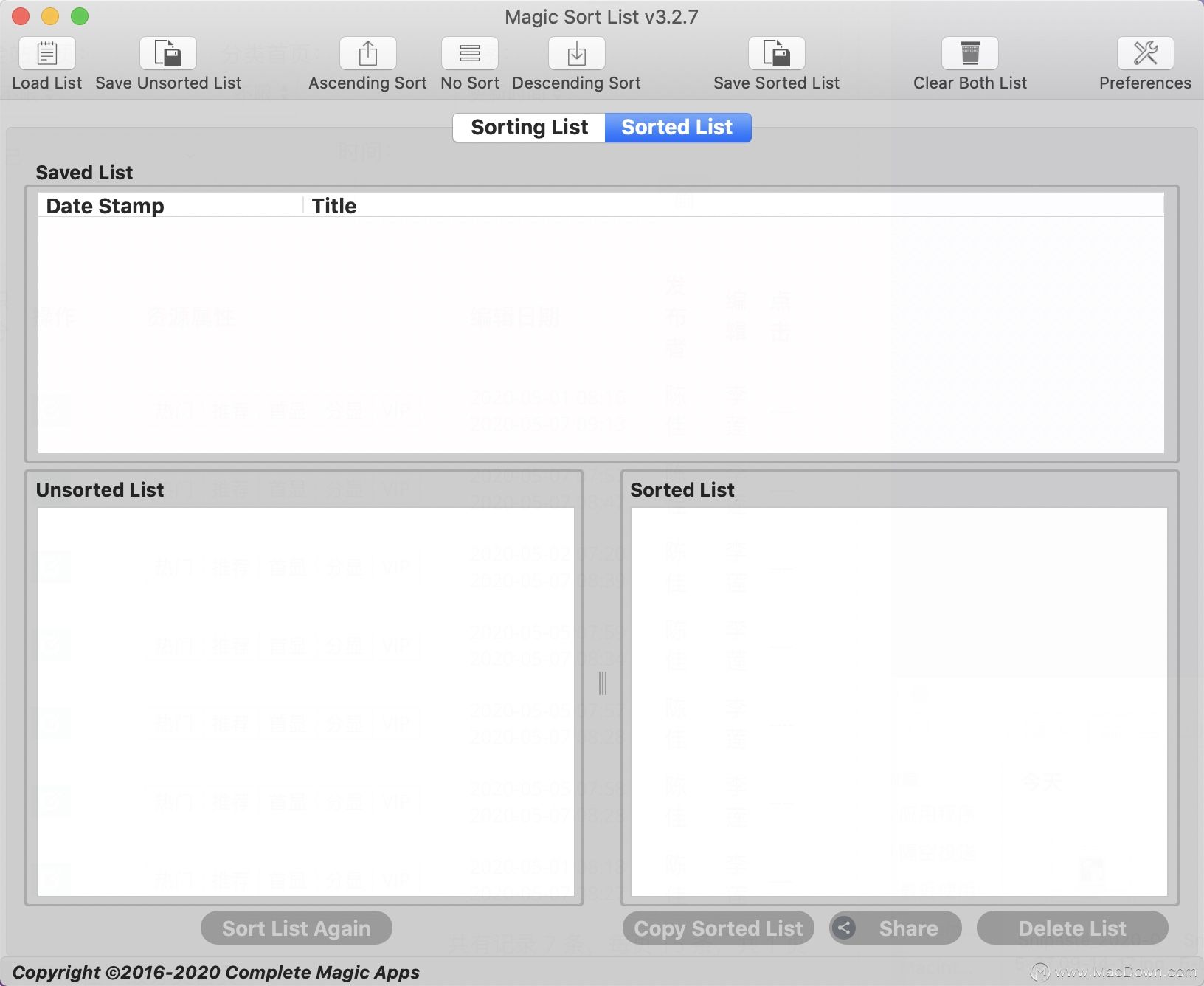1204x986 pixels.
Task: Click the Save Sorted List icon
Action: click(776, 53)
